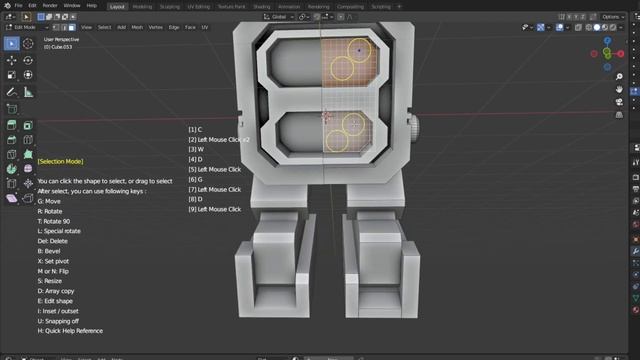
Task: Select the Scale tool
Action: [11, 75]
